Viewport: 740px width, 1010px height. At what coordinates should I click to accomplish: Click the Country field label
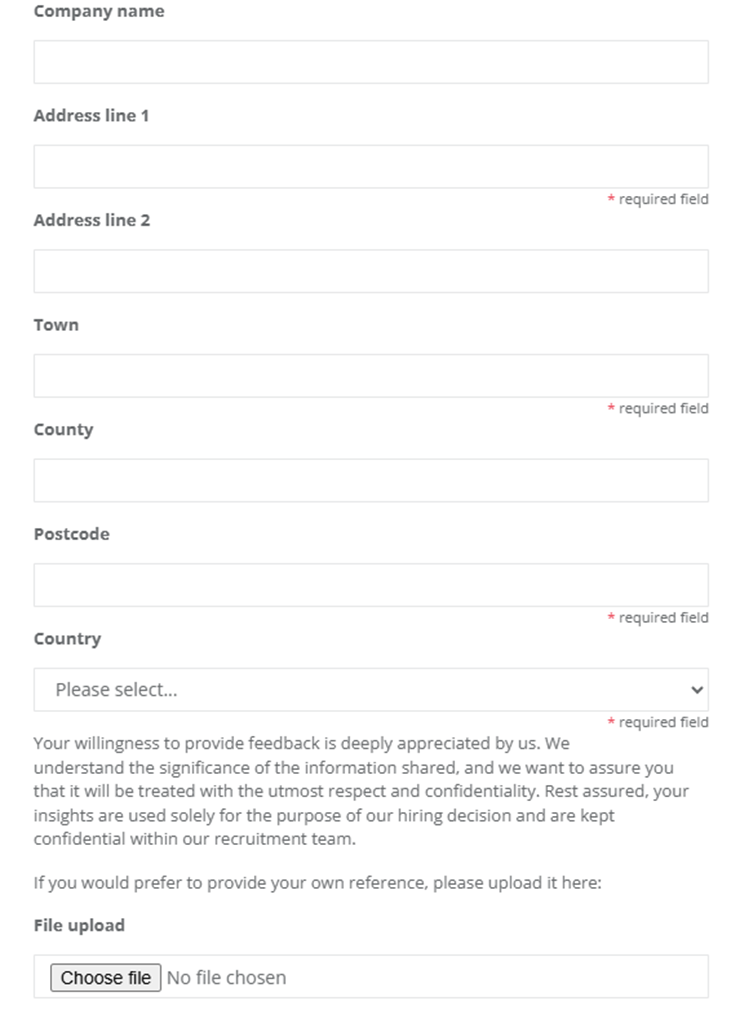pyautogui.click(x=67, y=639)
